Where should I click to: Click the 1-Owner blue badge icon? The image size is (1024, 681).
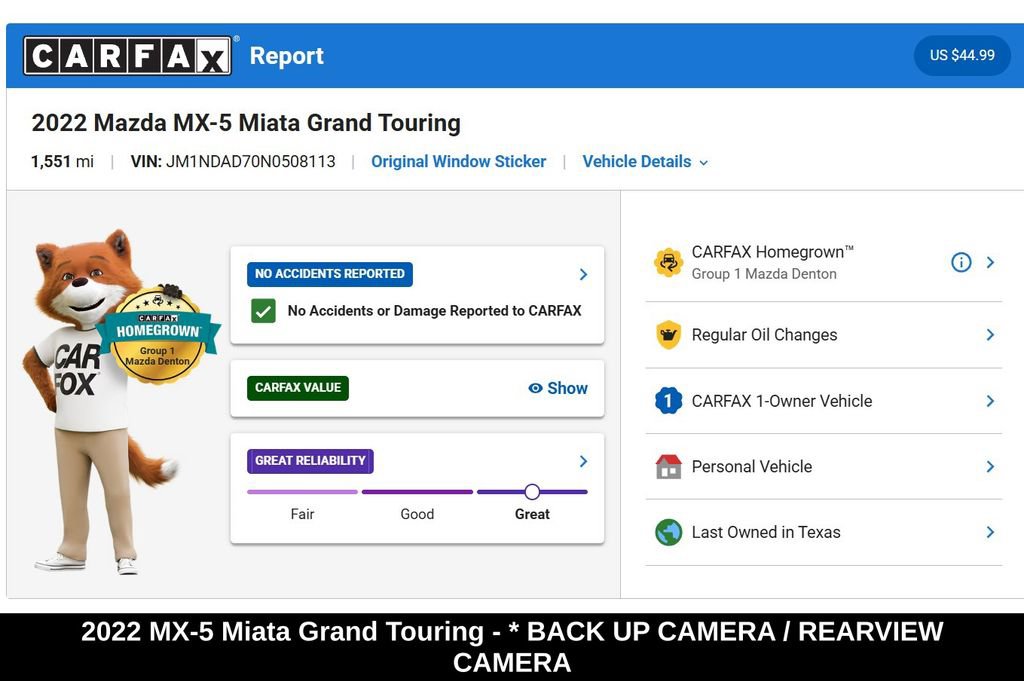point(669,401)
